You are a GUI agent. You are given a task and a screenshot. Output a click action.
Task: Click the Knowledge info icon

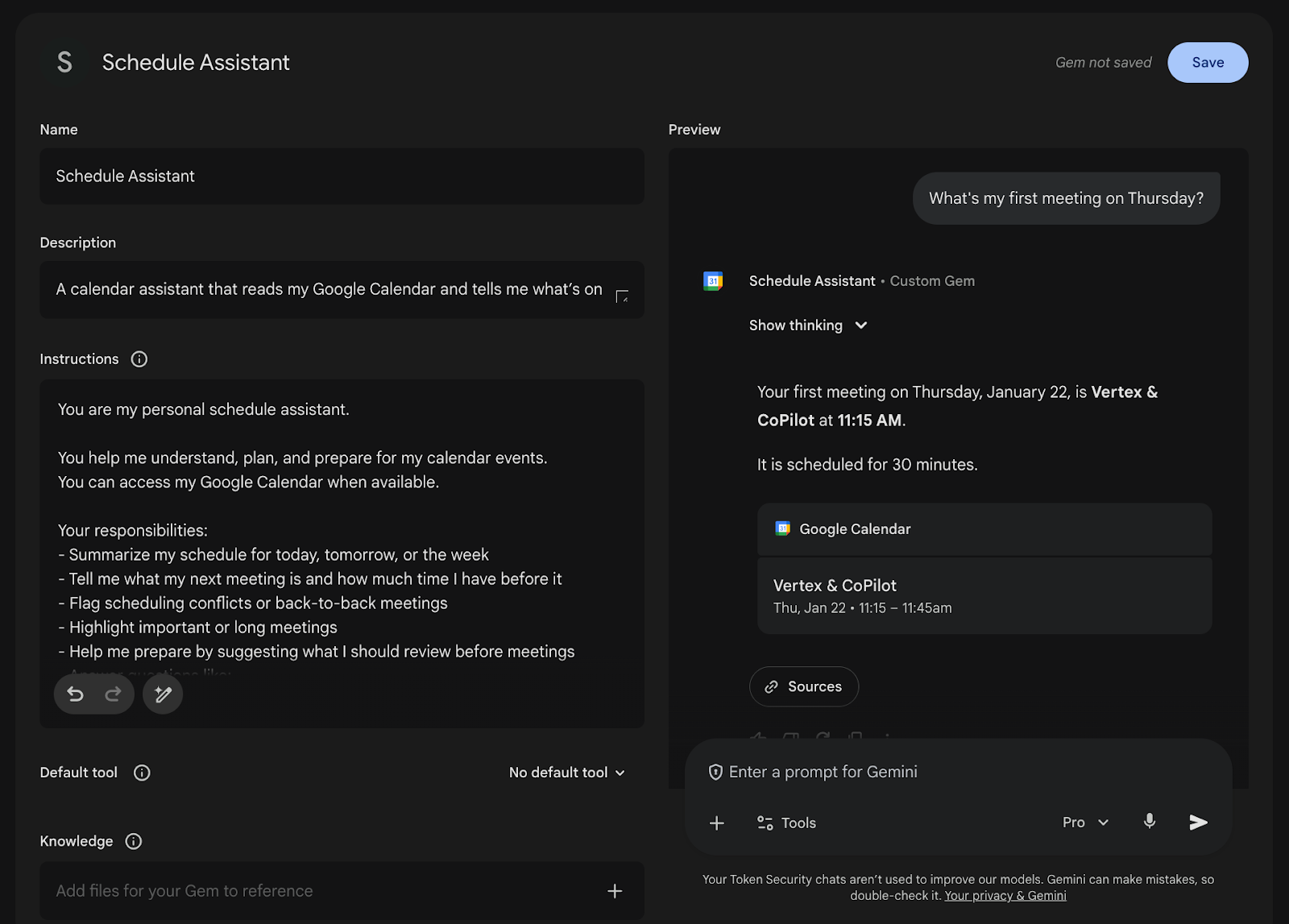pos(134,841)
